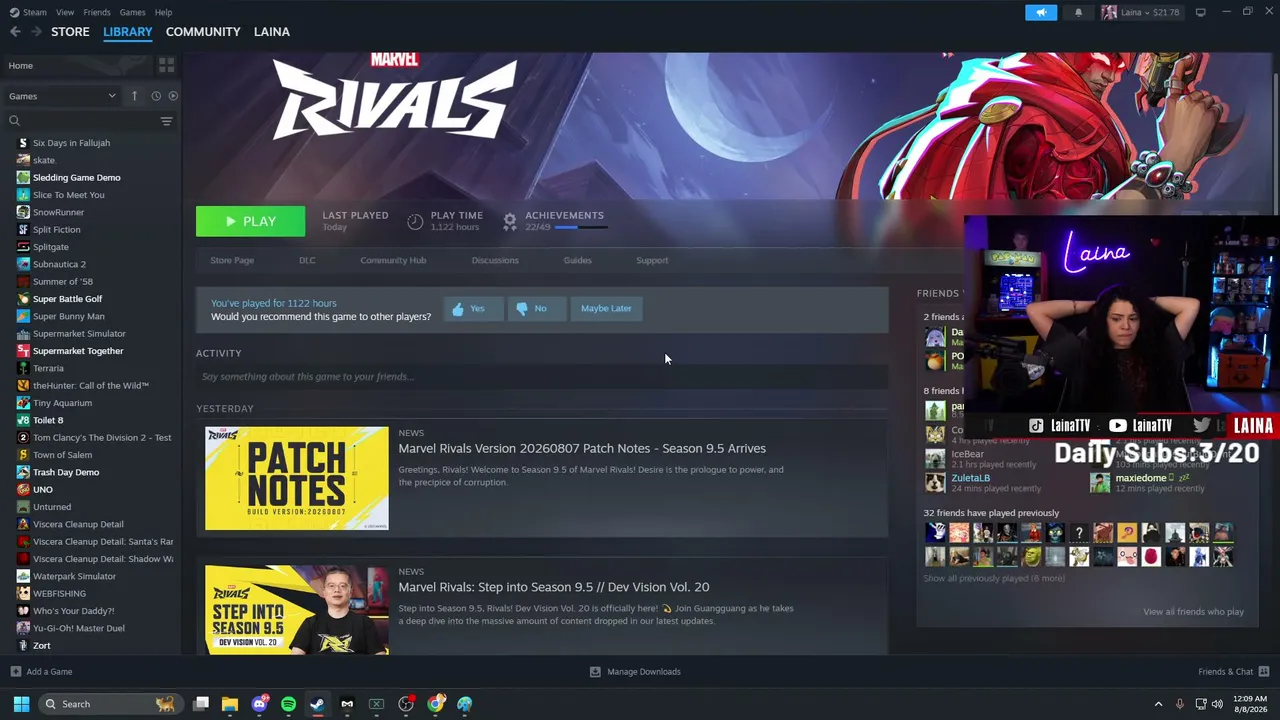The height and width of the screenshot is (720, 1280).
Task: Read the Step into Season 9.5 article
Action: click(554, 587)
